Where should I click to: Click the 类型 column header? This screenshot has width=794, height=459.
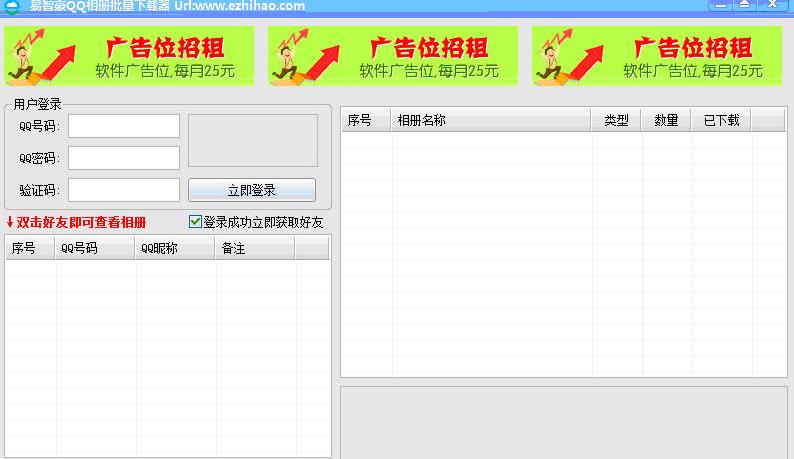pos(616,121)
